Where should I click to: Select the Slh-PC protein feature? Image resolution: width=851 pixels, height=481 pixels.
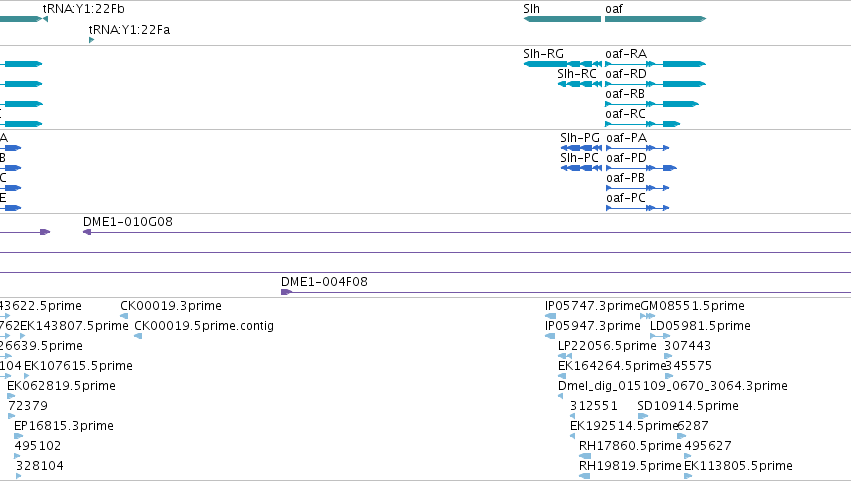(x=581, y=168)
